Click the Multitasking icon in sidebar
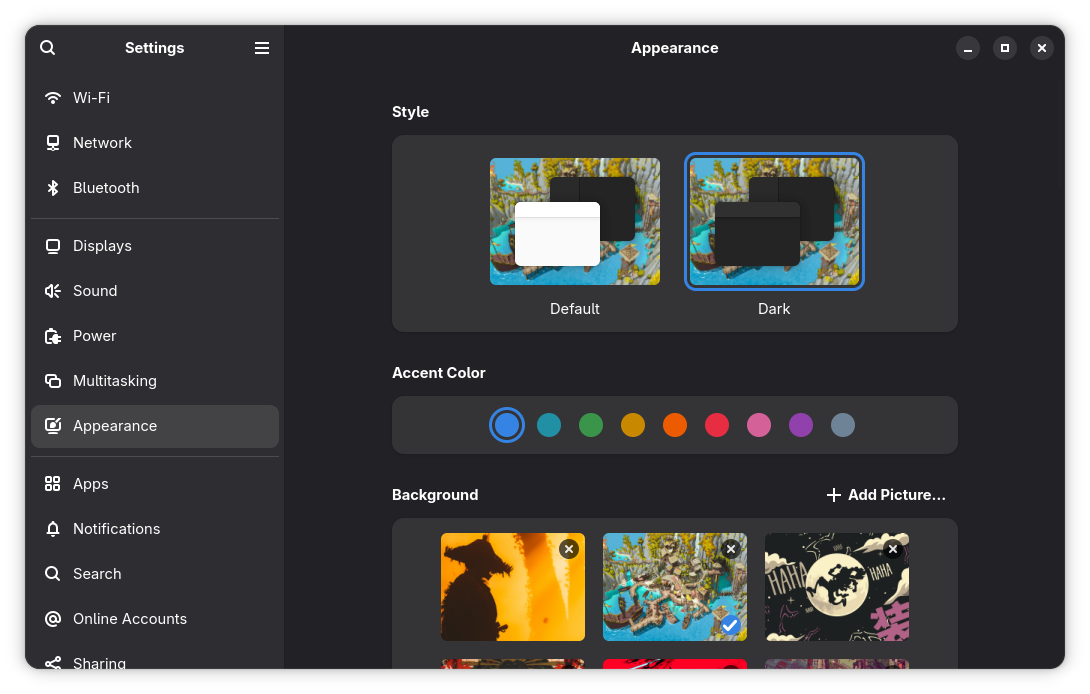 tap(53, 380)
